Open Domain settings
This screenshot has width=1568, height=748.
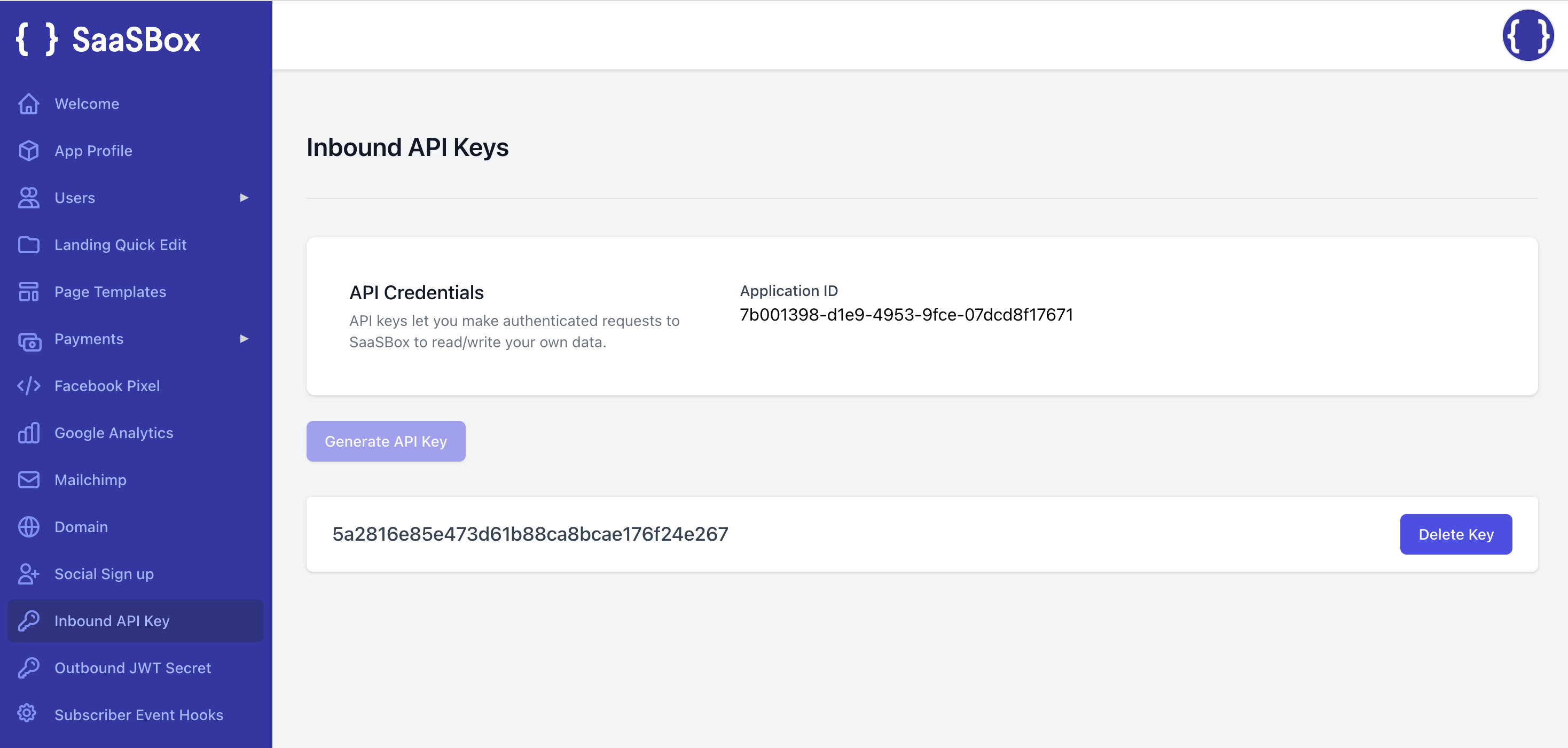coord(135,526)
